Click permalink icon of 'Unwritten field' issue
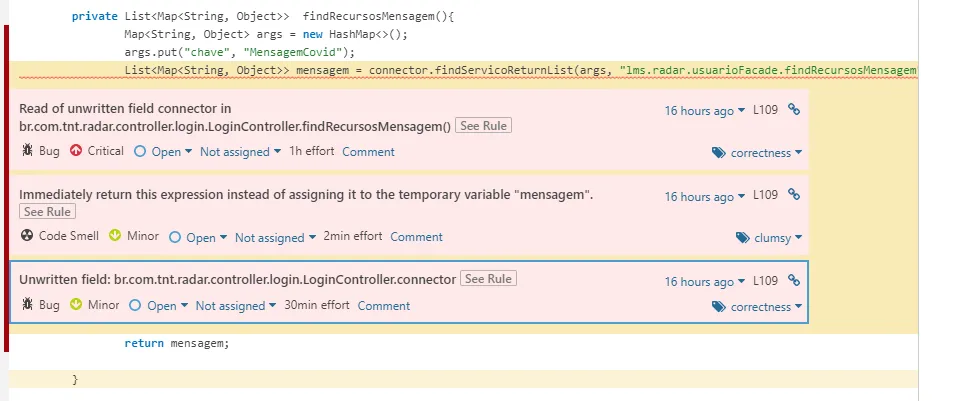Screen dimensions: 968x401 click(x=793, y=281)
